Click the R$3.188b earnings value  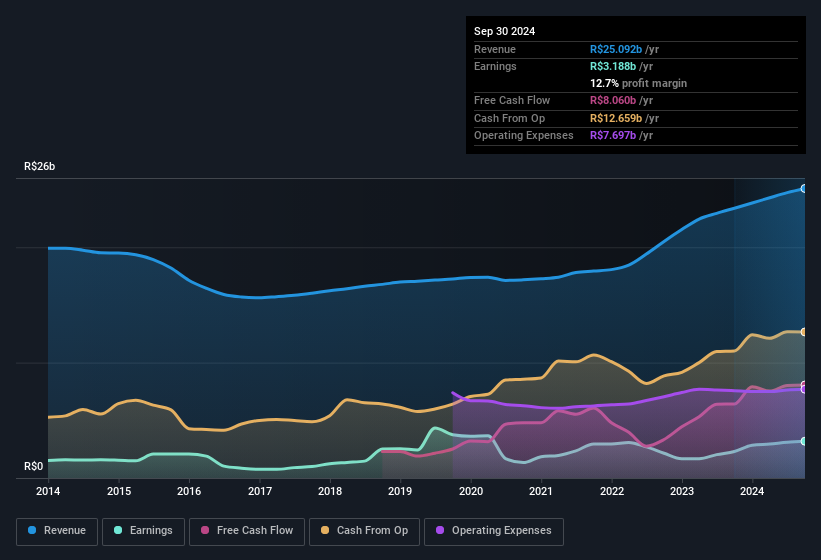[x=613, y=66]
